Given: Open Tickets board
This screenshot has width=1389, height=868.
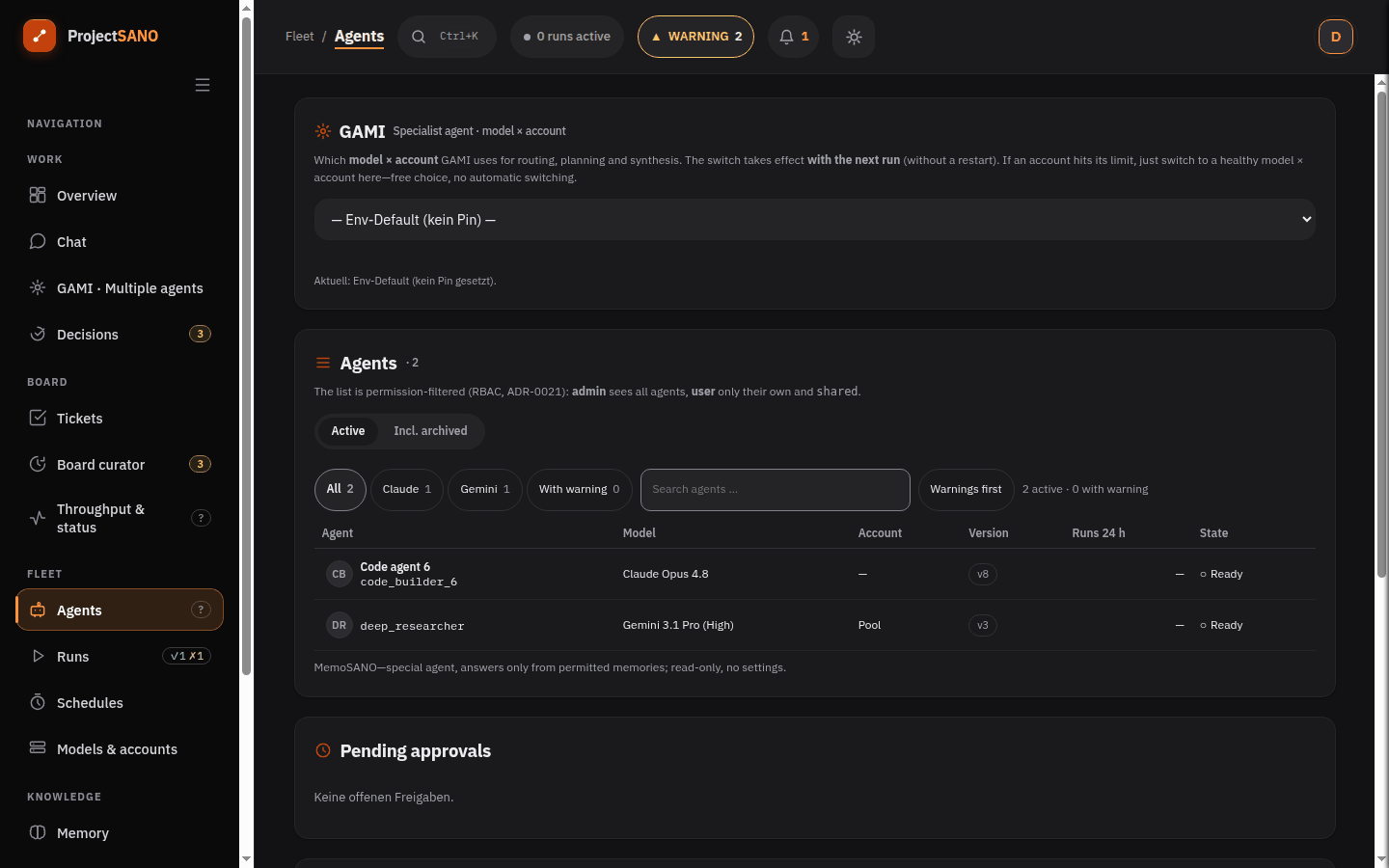Looking at the screenshot, I should [120, 419].
